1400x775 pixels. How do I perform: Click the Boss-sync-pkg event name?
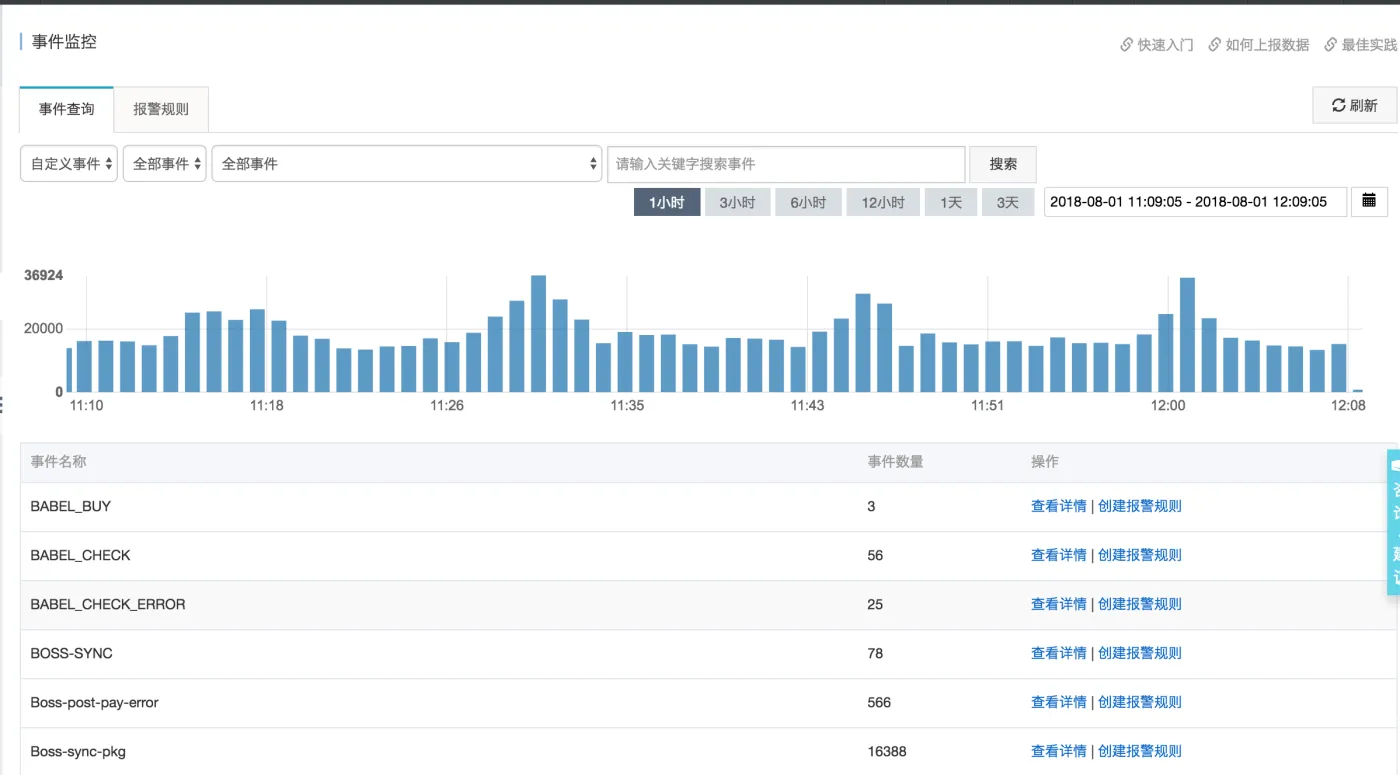pos(78,751)
